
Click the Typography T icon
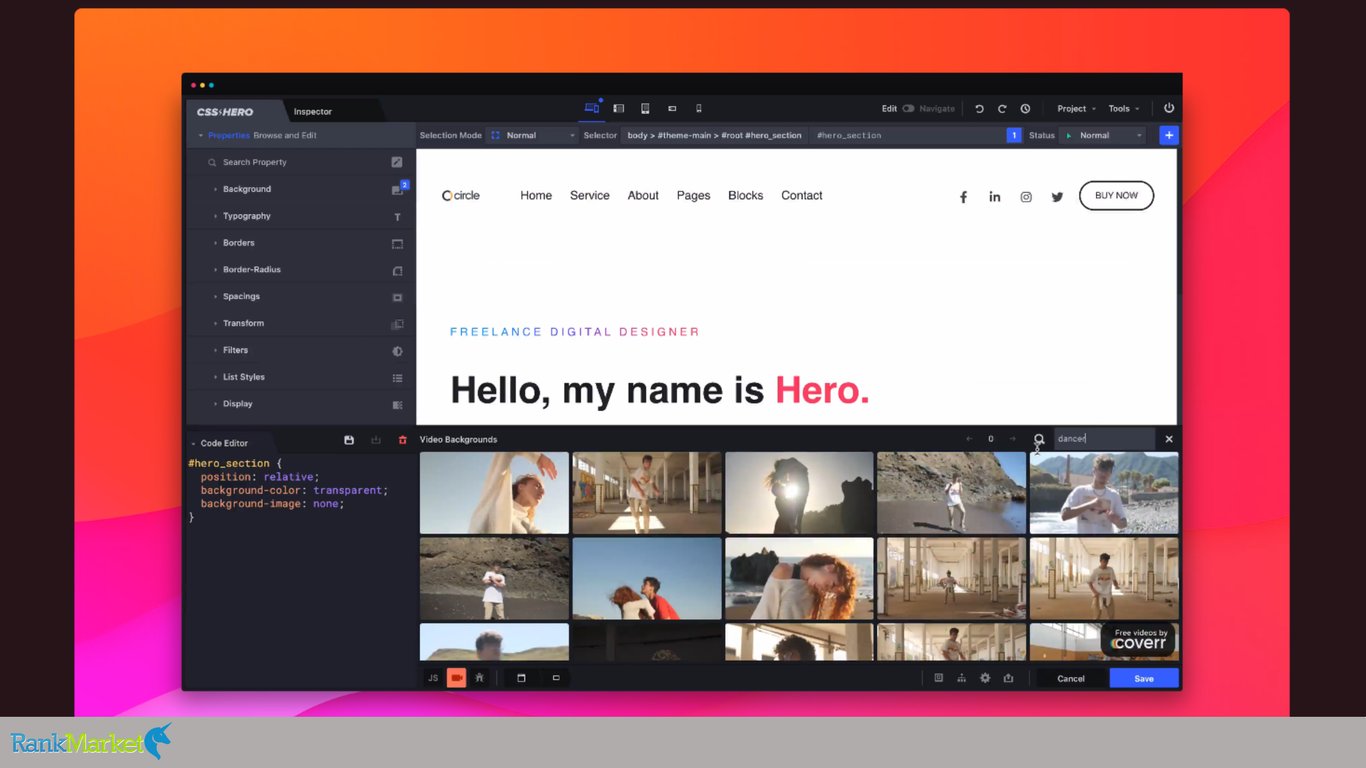397,216
